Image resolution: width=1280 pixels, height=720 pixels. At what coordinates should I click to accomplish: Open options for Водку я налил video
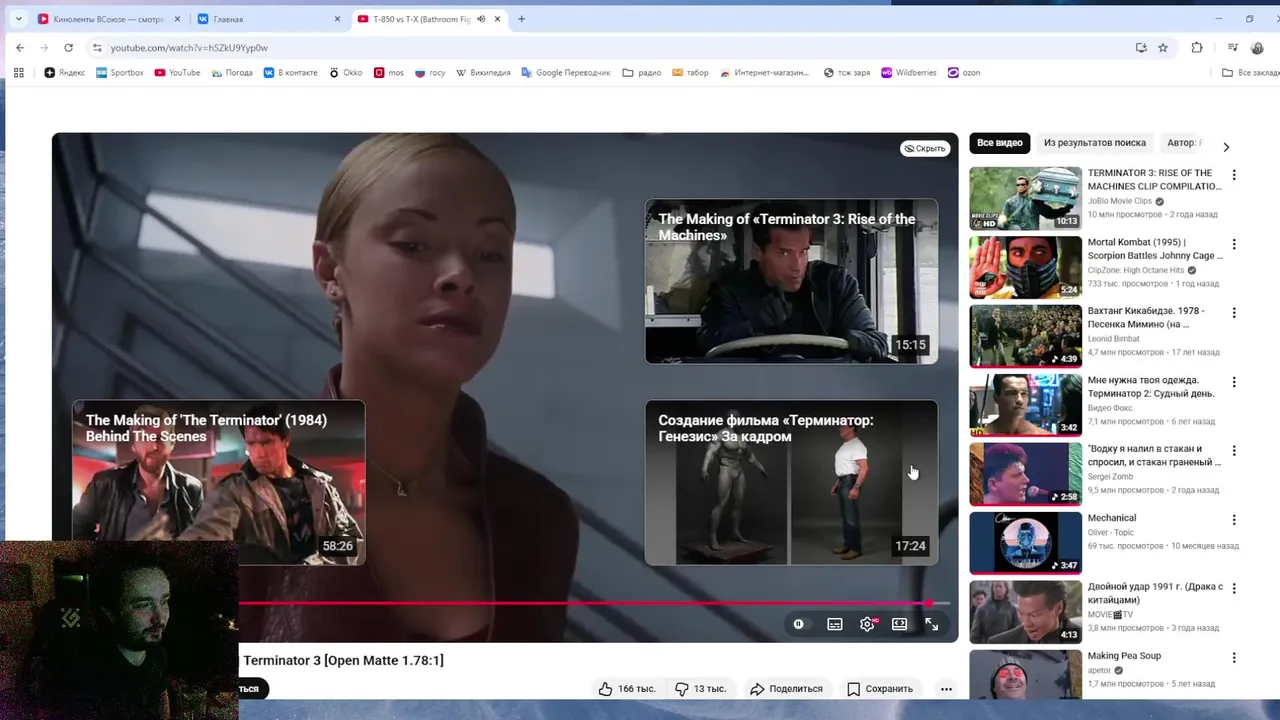click(1234, 451)
